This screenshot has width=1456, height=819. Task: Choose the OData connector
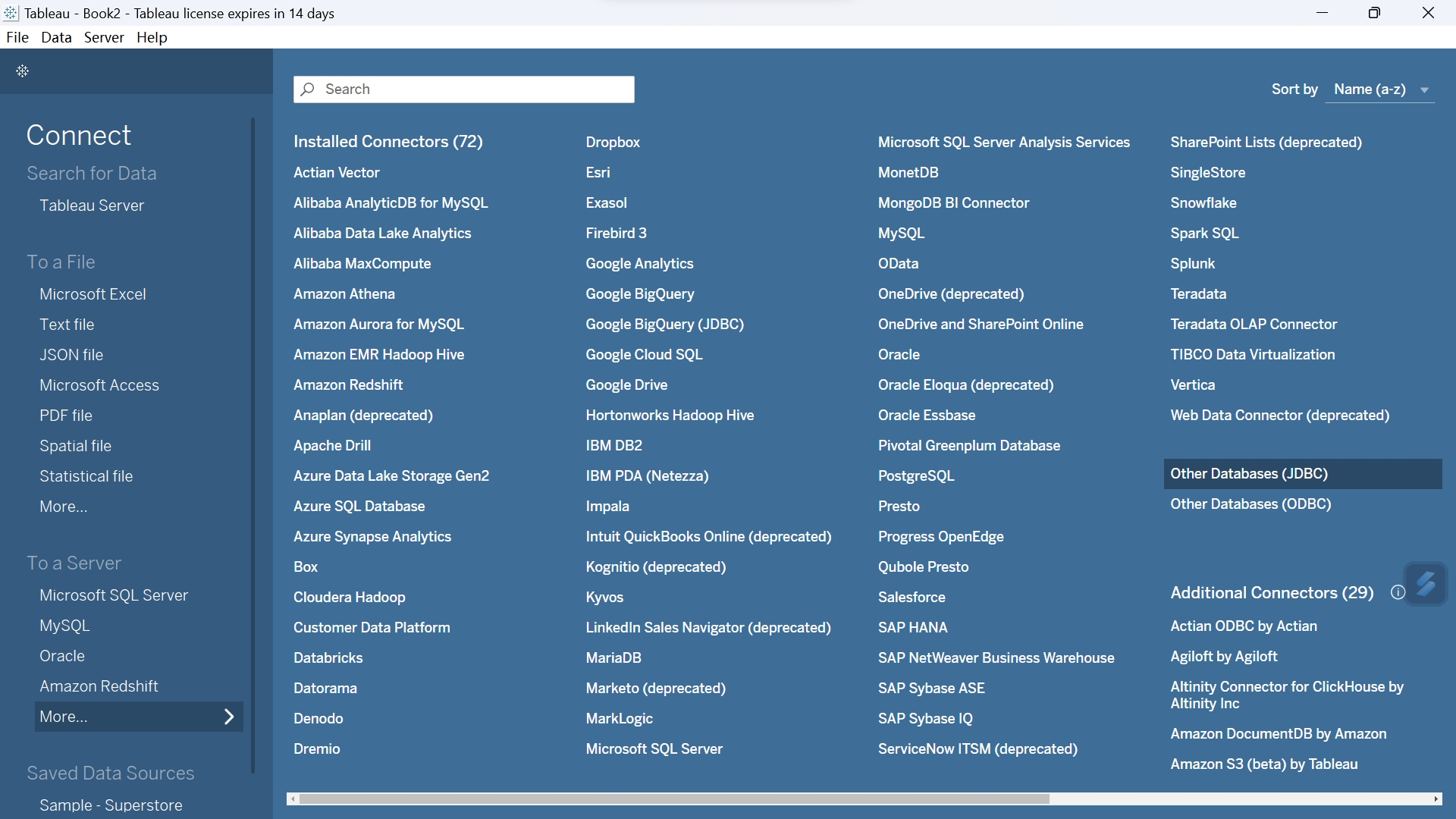point(898,264)
